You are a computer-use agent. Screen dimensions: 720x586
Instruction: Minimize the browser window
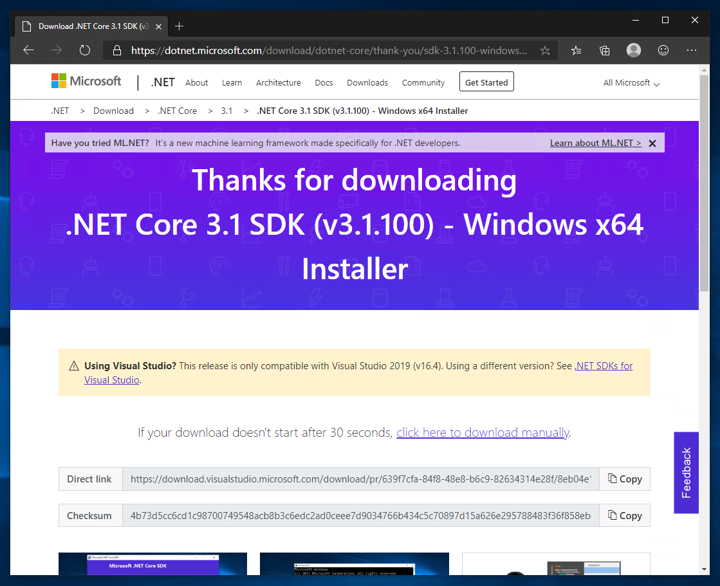[x=636, y=20]
